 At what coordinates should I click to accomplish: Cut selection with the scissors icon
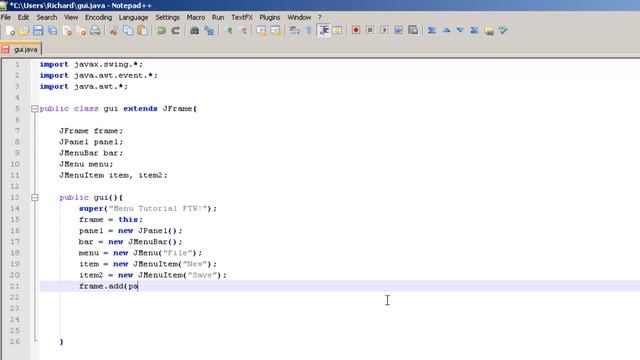pyautogui.click(x=113, y=31)
